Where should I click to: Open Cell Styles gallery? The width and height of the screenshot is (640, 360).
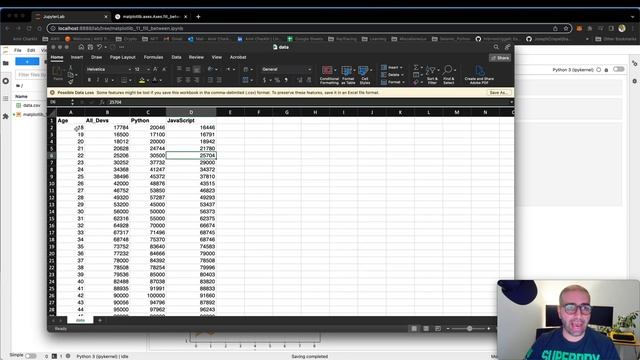coord(364,75)
